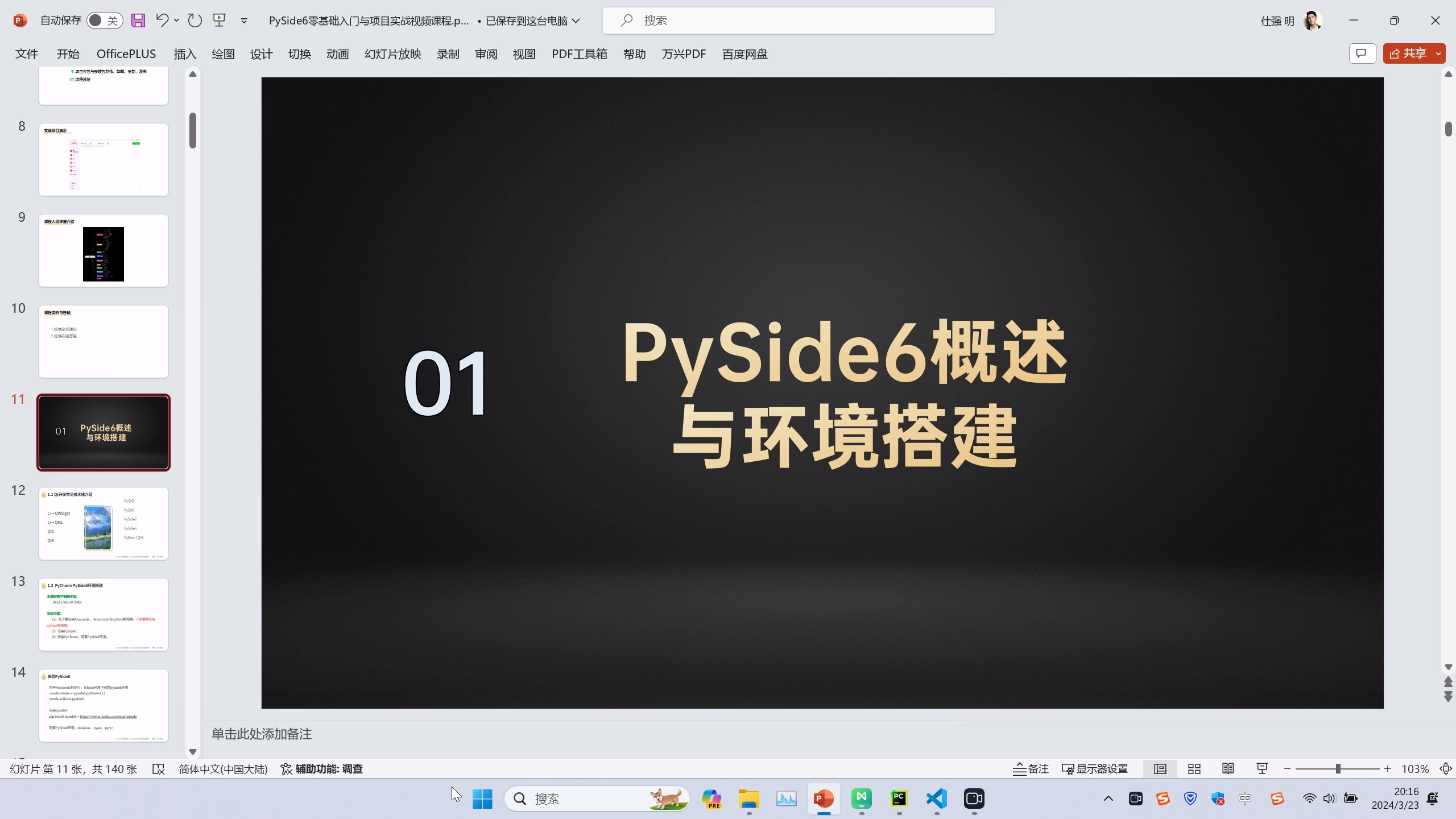
Task: Select slide 13 PyCharm setup thumbnail
Action: click(104, 614)
